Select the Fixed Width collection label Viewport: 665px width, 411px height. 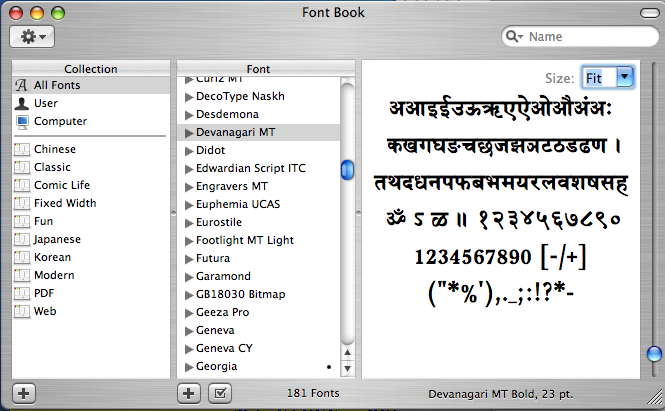pos(65,203)
